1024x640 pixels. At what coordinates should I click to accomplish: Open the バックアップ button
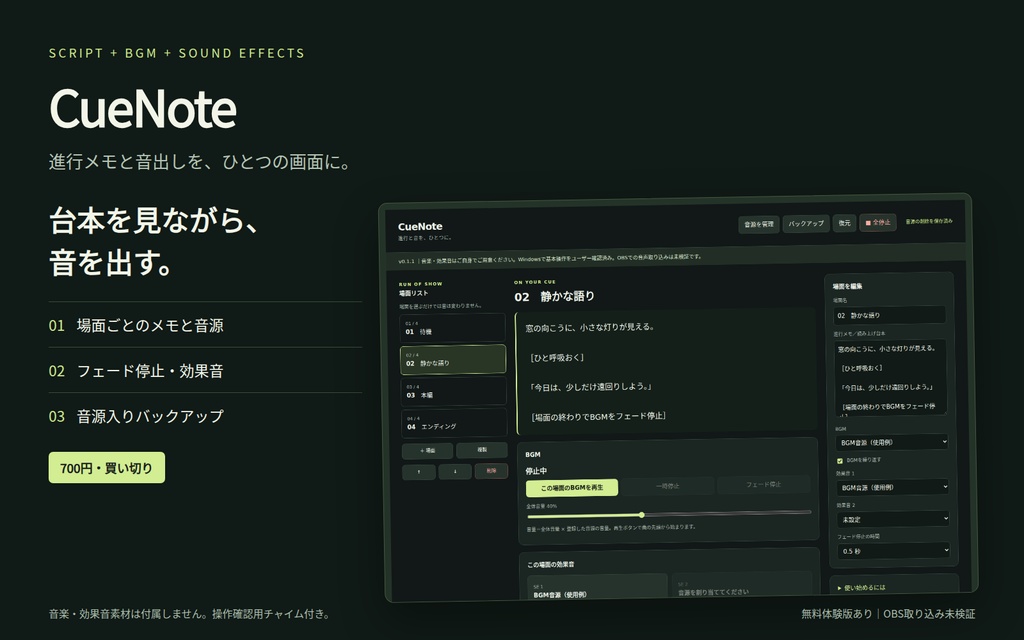(x=806, y=223)
